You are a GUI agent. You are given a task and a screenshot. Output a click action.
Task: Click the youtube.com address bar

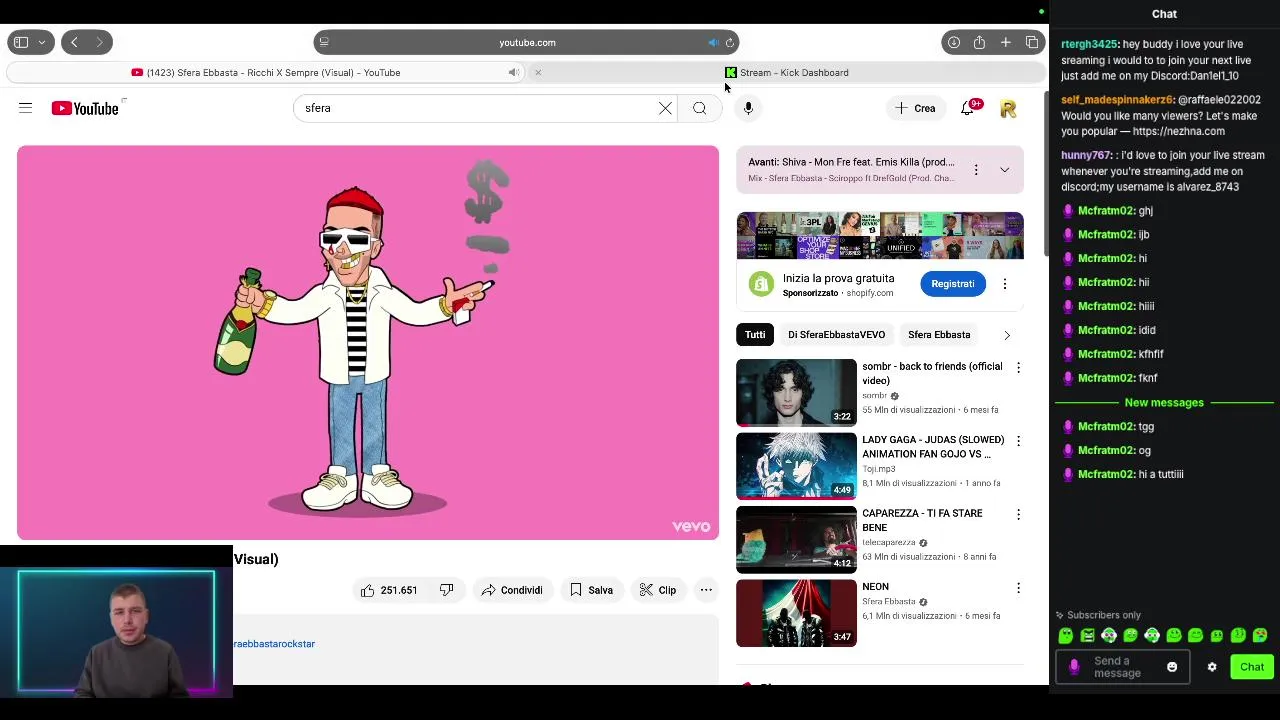click(x=527, y=42)
